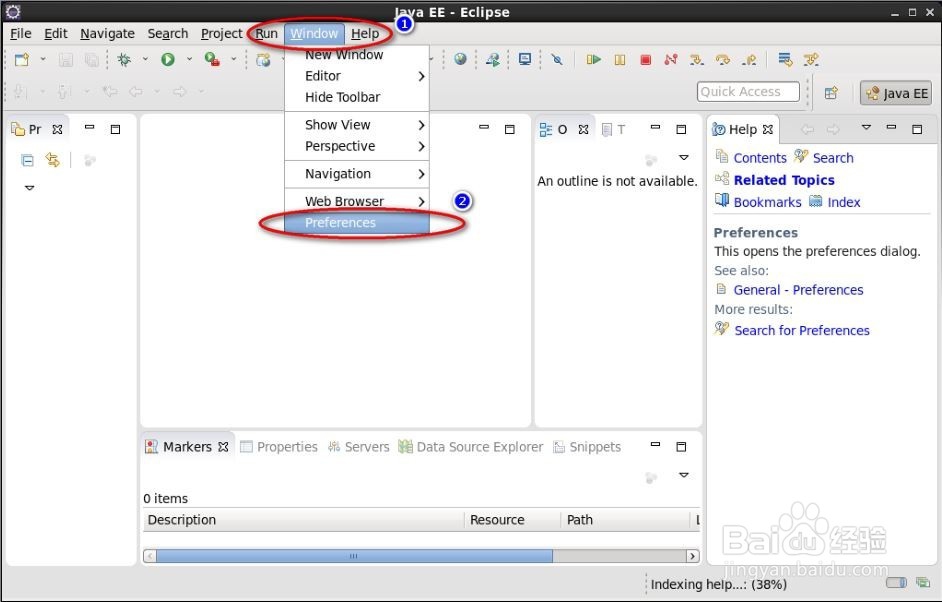Click the Run External Tools toolbox icon
The width and height of the screenshot is (942, 602).
click(x=211, y=59)
